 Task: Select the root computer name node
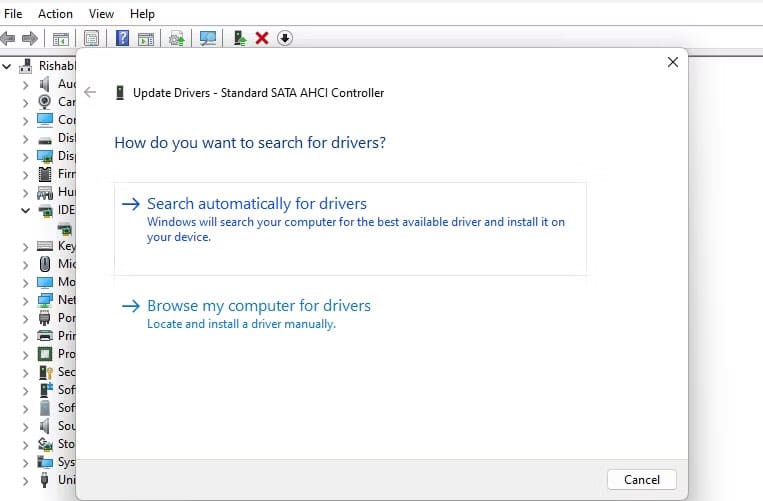pos(57,66)
